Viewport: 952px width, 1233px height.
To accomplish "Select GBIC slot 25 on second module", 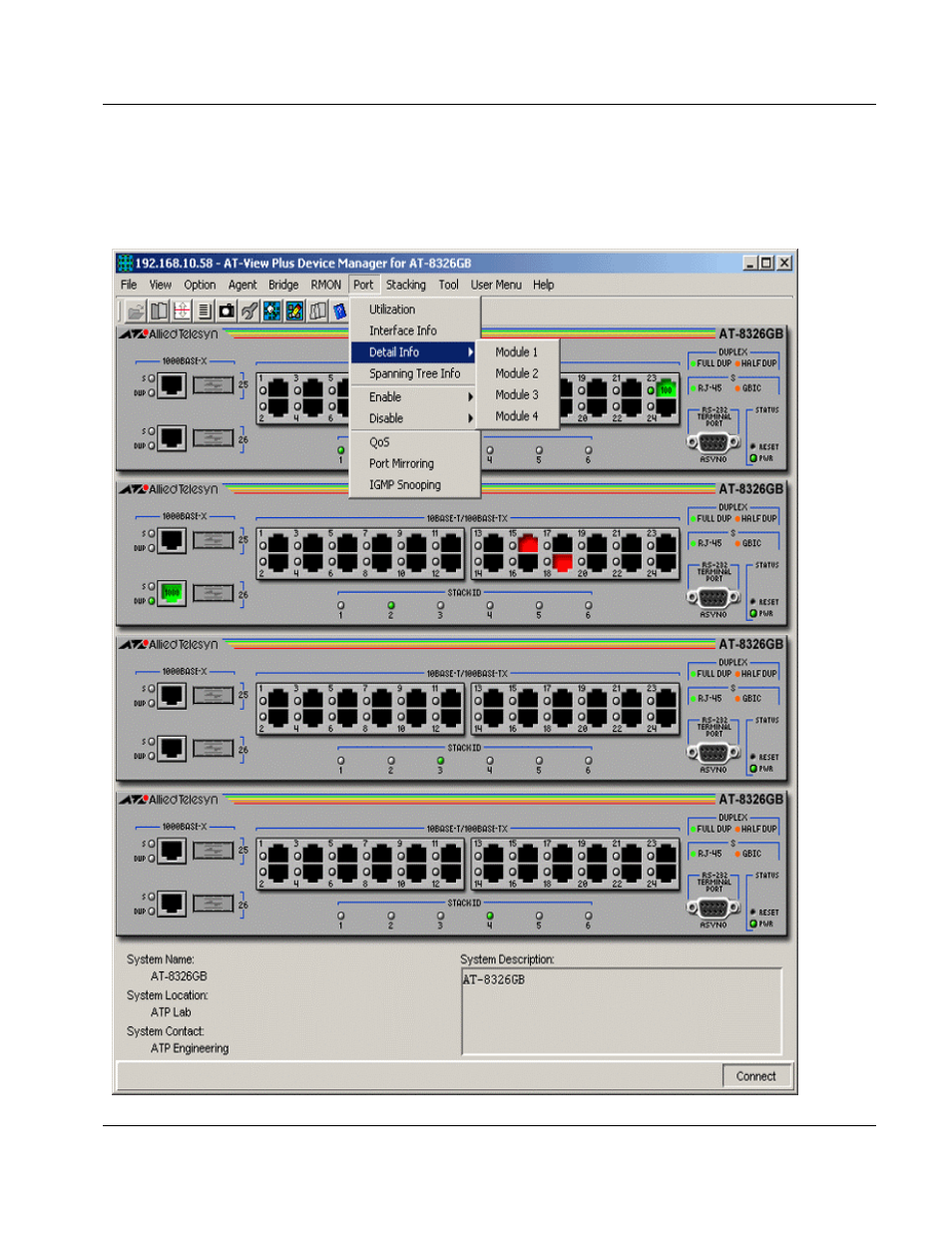I will point(213,540).
